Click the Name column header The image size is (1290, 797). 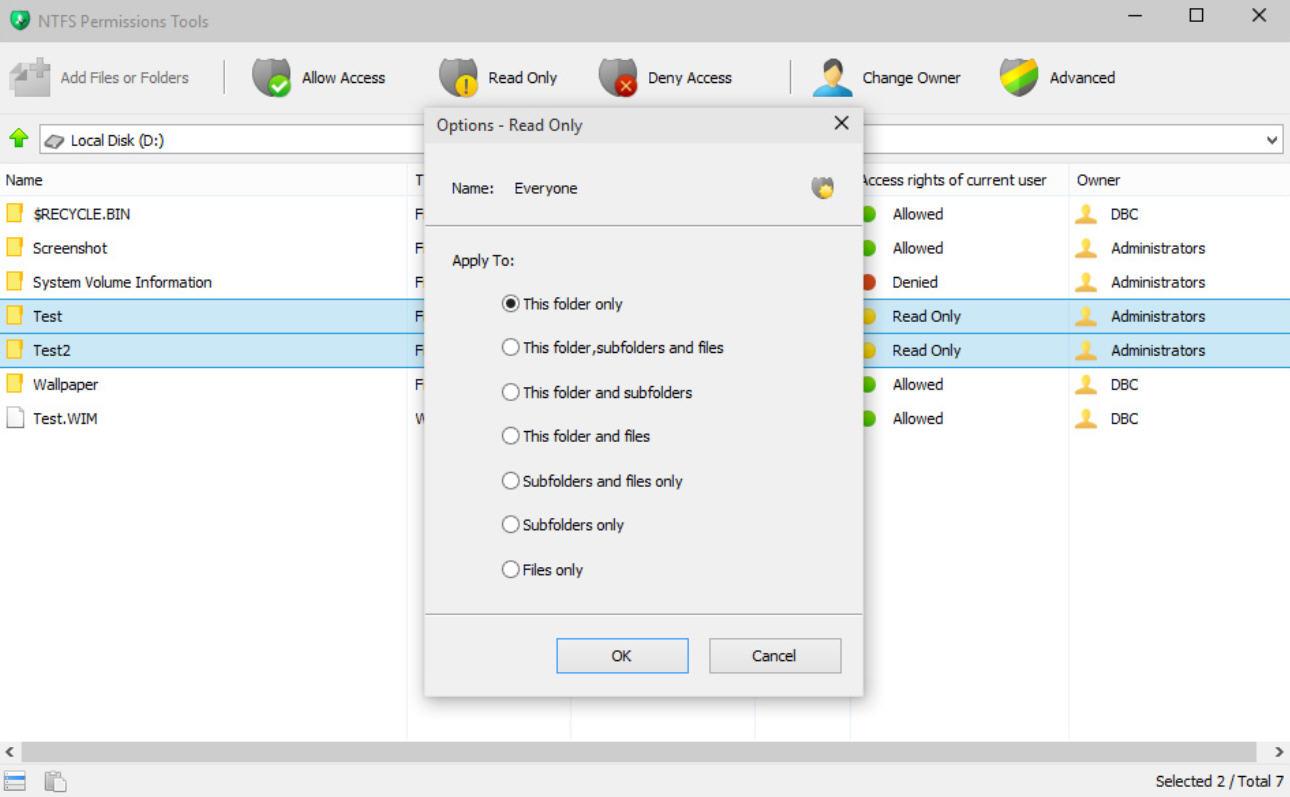point(24,180)
